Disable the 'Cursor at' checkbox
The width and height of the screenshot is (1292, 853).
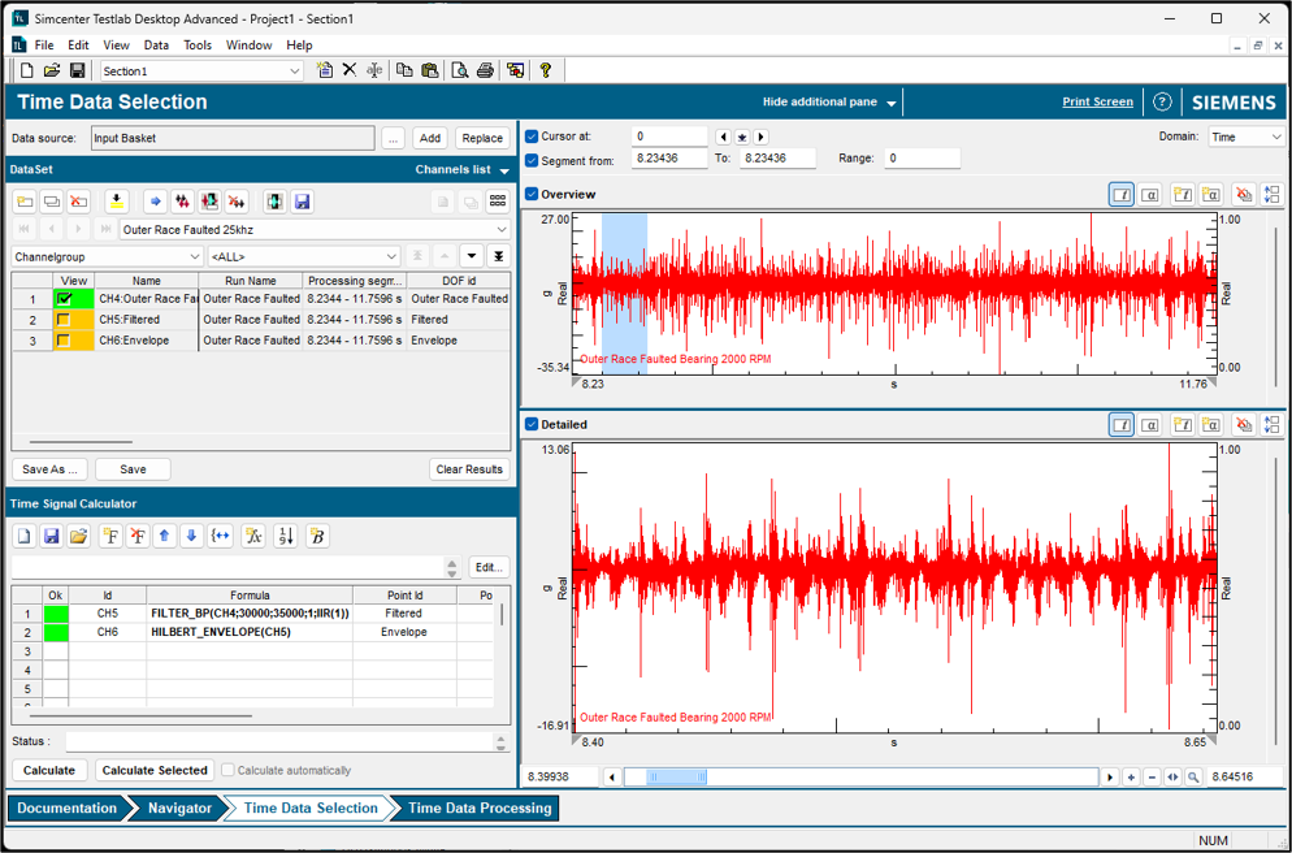(532, 136)
